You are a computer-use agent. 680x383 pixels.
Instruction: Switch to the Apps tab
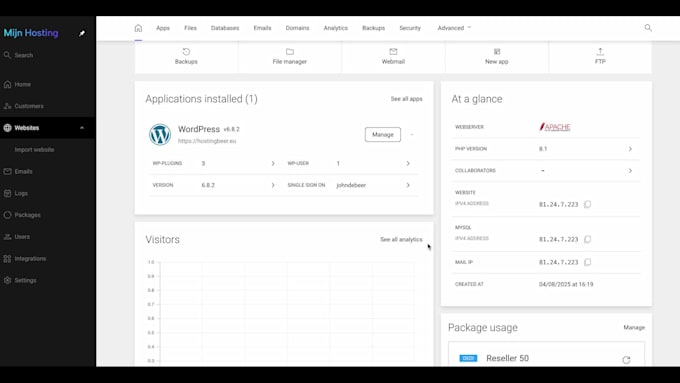click(163, 28)
